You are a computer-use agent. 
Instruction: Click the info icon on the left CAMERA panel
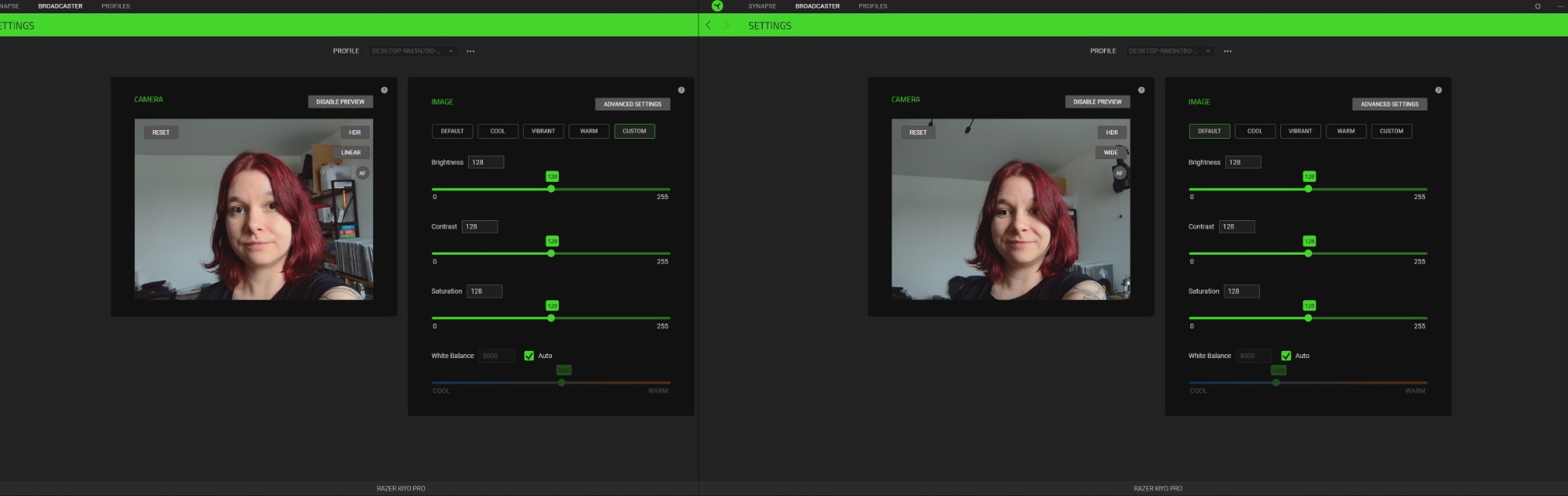(x=384, y=90)
